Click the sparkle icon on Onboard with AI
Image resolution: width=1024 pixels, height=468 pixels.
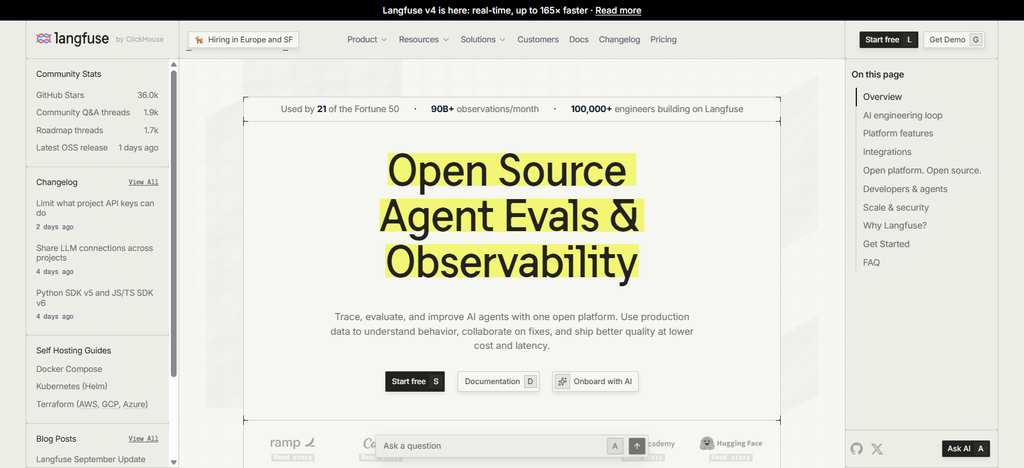coord(562,381)
